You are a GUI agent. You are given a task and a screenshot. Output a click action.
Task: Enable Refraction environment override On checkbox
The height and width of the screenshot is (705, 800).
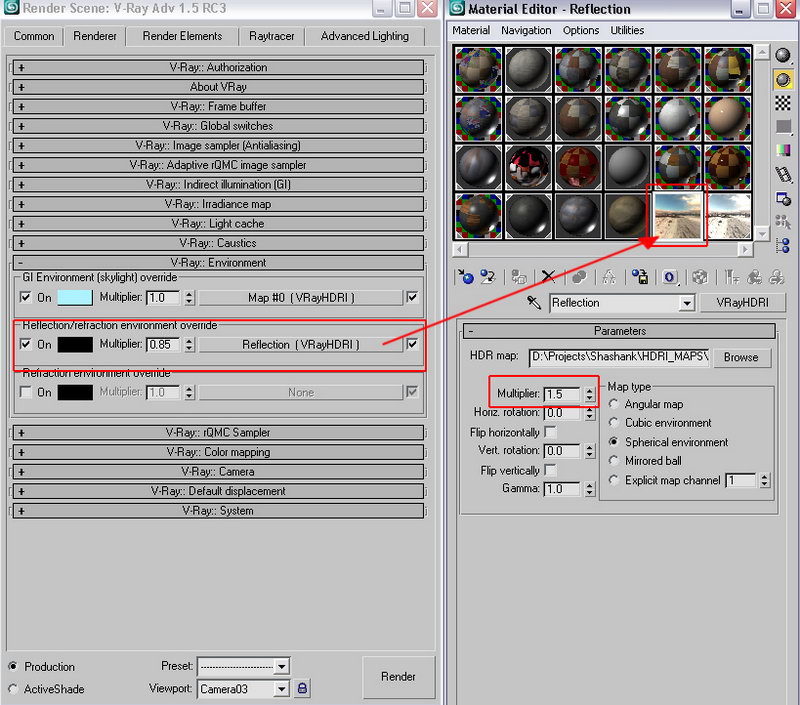[26, 393]
